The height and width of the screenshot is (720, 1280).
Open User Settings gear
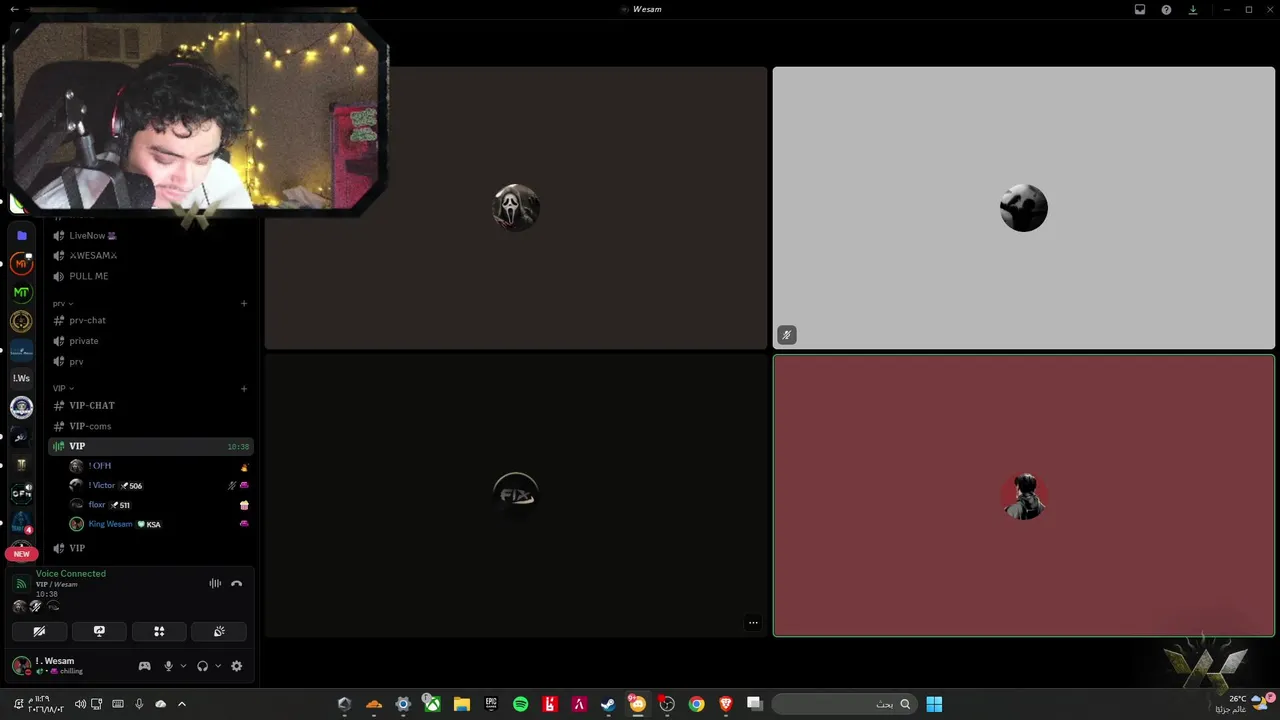236,666
